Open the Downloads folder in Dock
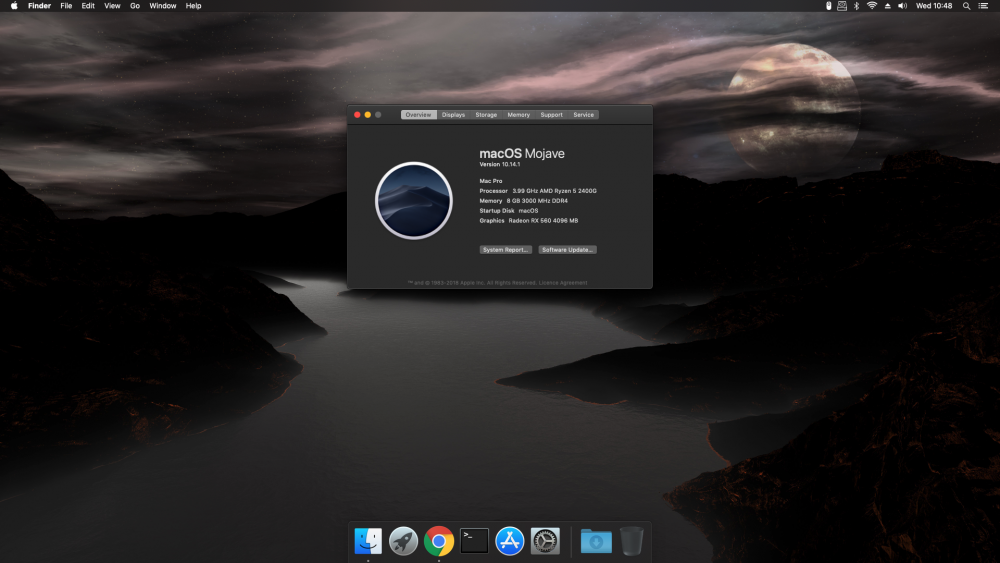 (x=596, y=541)
